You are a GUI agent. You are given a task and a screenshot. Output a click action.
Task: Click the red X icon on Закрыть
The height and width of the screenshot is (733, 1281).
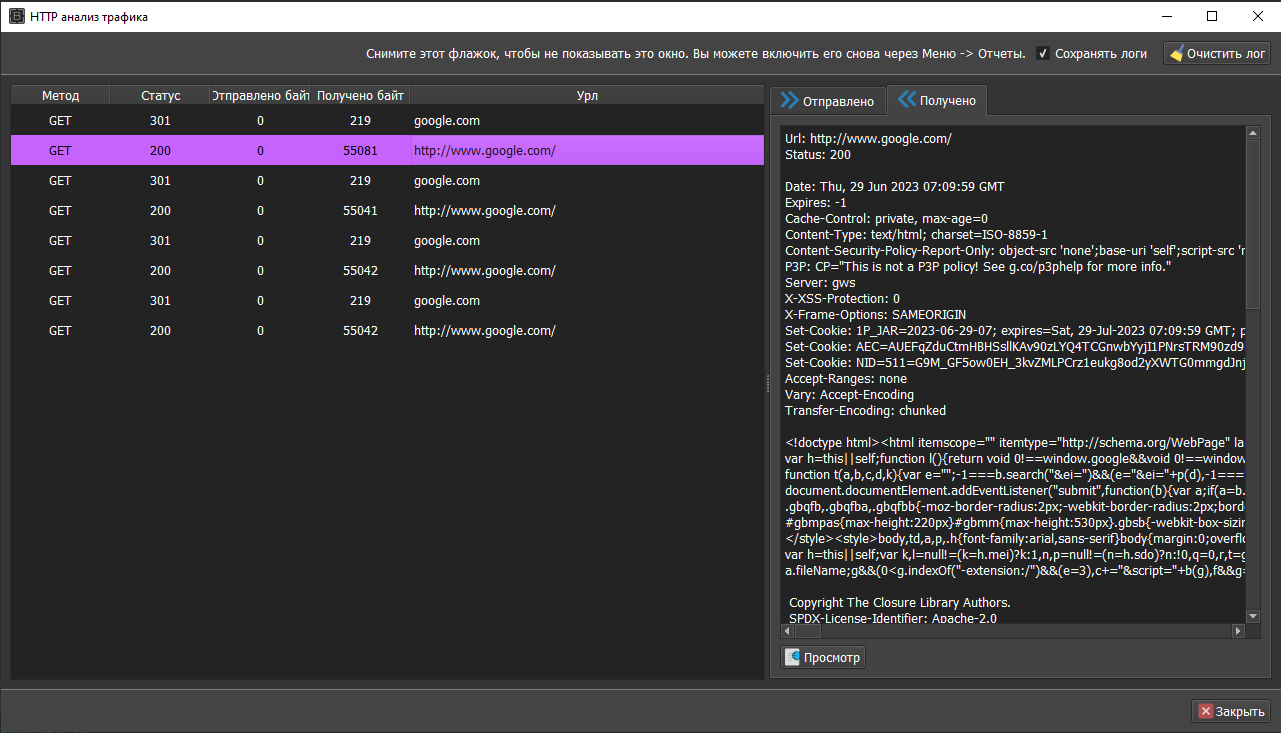pyautogui.click(x=1205, y=711)
